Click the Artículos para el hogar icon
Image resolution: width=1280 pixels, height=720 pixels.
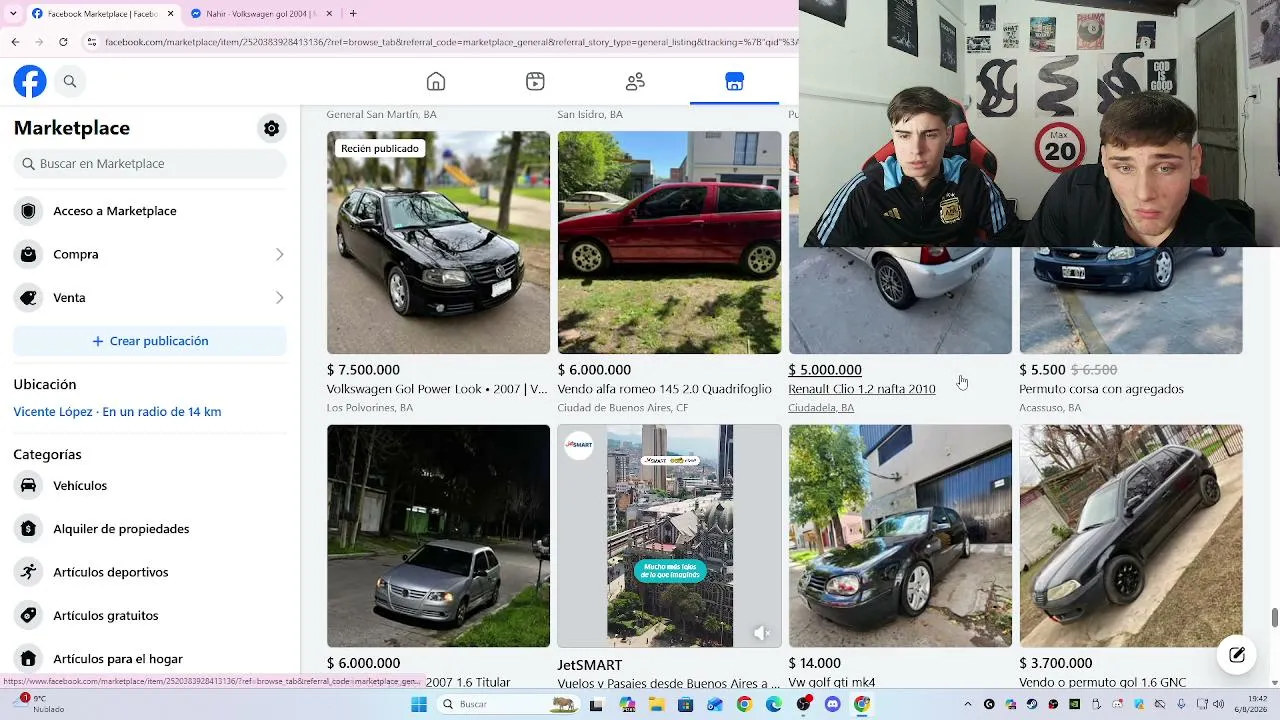click(x=28, y=659)
